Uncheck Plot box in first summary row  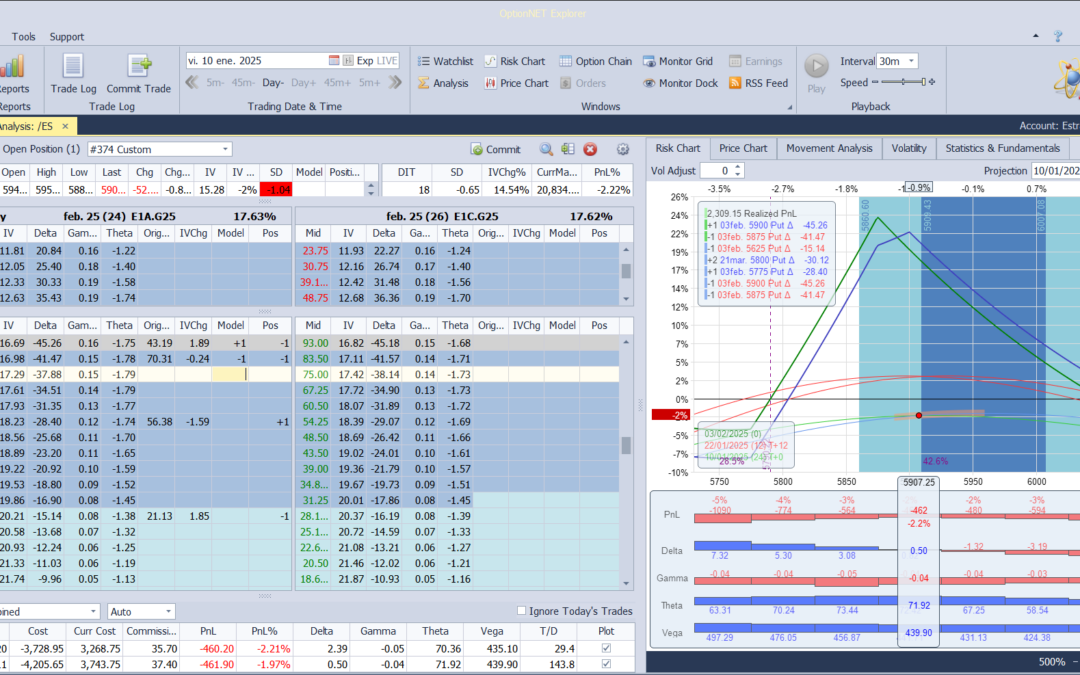605,648
